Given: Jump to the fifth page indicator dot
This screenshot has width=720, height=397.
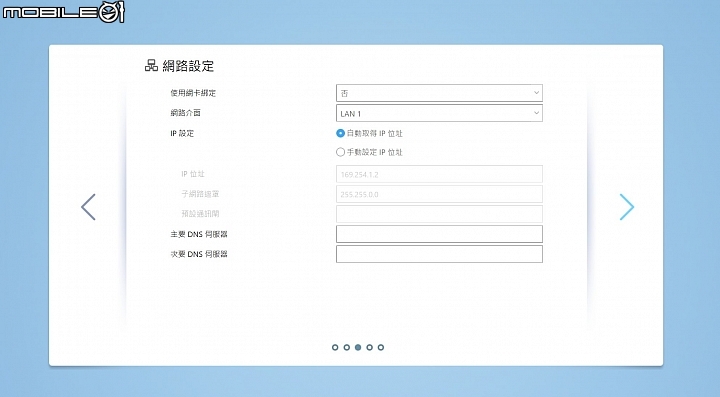Looking at the screenshot, I should 381,347.
